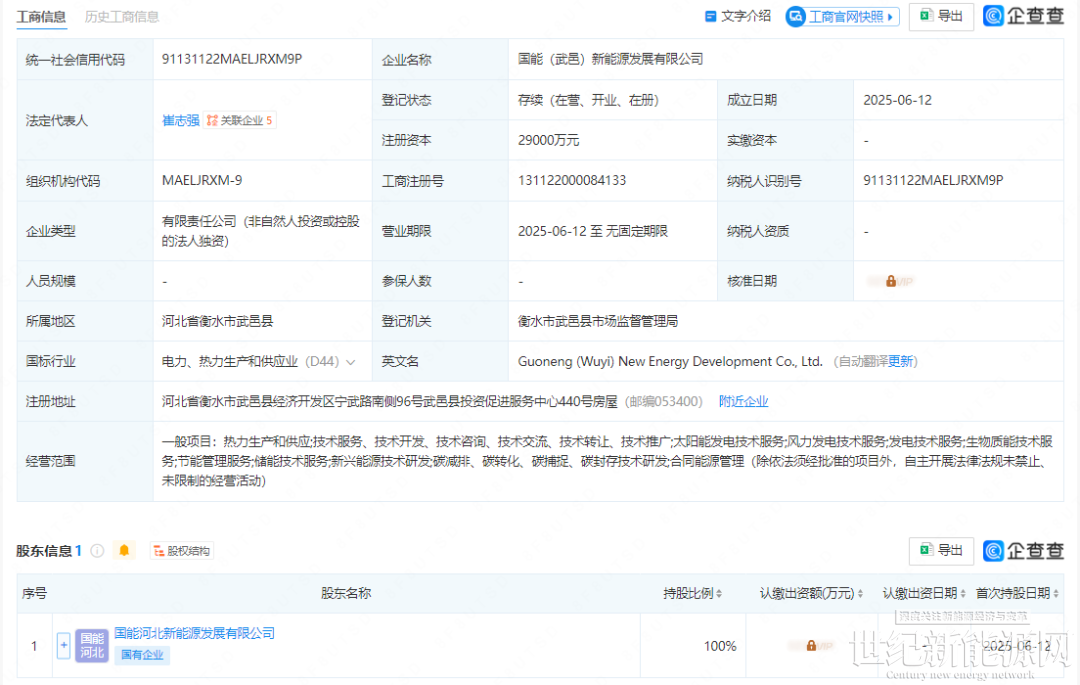Click the 关联企业 5 badge
The image size is (1080, 685).
coord(240,120)
